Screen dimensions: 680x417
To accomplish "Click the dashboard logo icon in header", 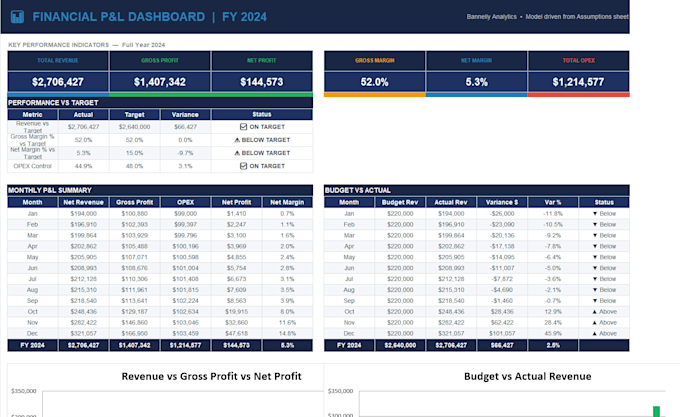I will click(17, 17).
